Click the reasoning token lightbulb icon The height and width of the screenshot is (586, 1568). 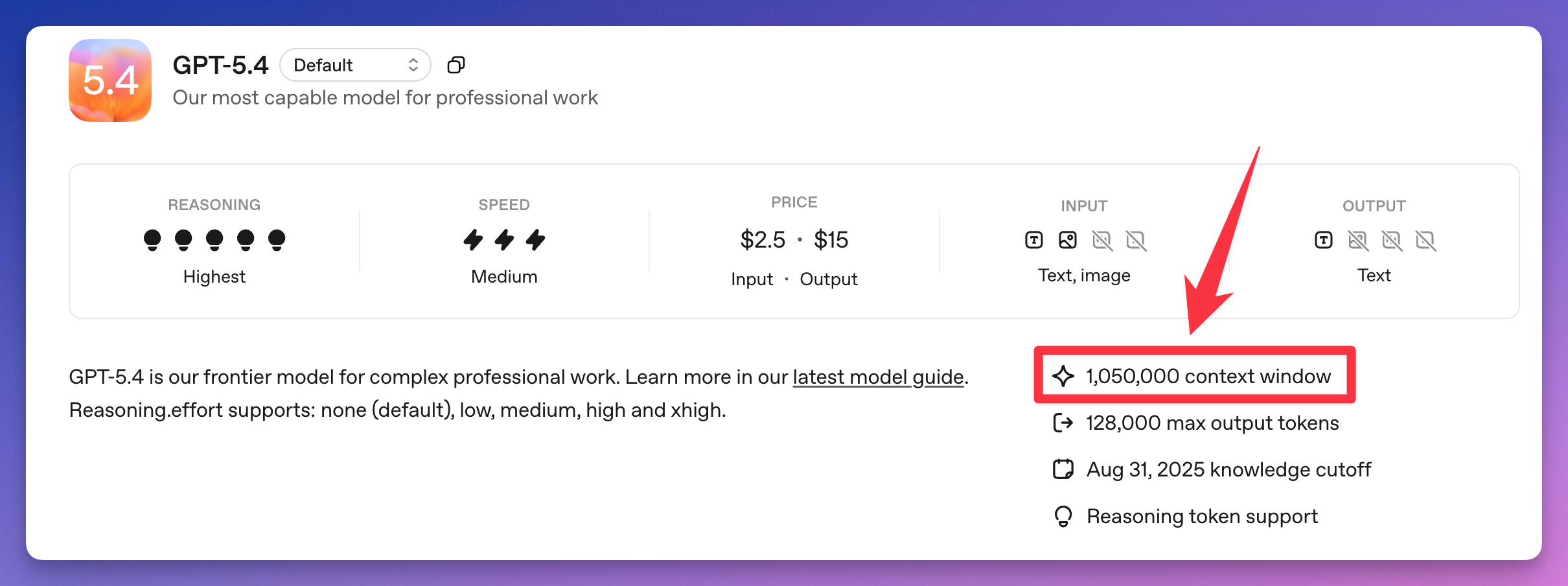[x=1063, y=516]
